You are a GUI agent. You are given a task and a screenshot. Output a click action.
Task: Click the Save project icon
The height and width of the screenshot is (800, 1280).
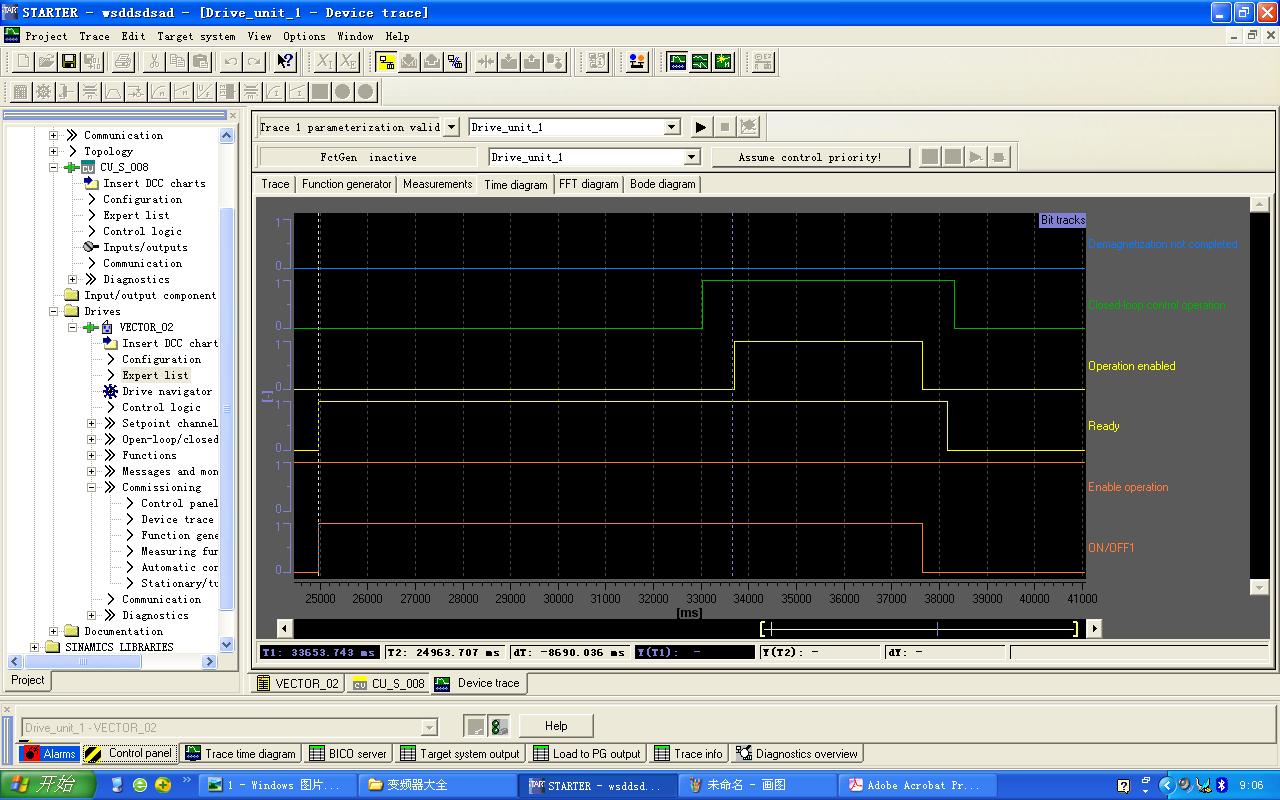click(x=69, y=62)
